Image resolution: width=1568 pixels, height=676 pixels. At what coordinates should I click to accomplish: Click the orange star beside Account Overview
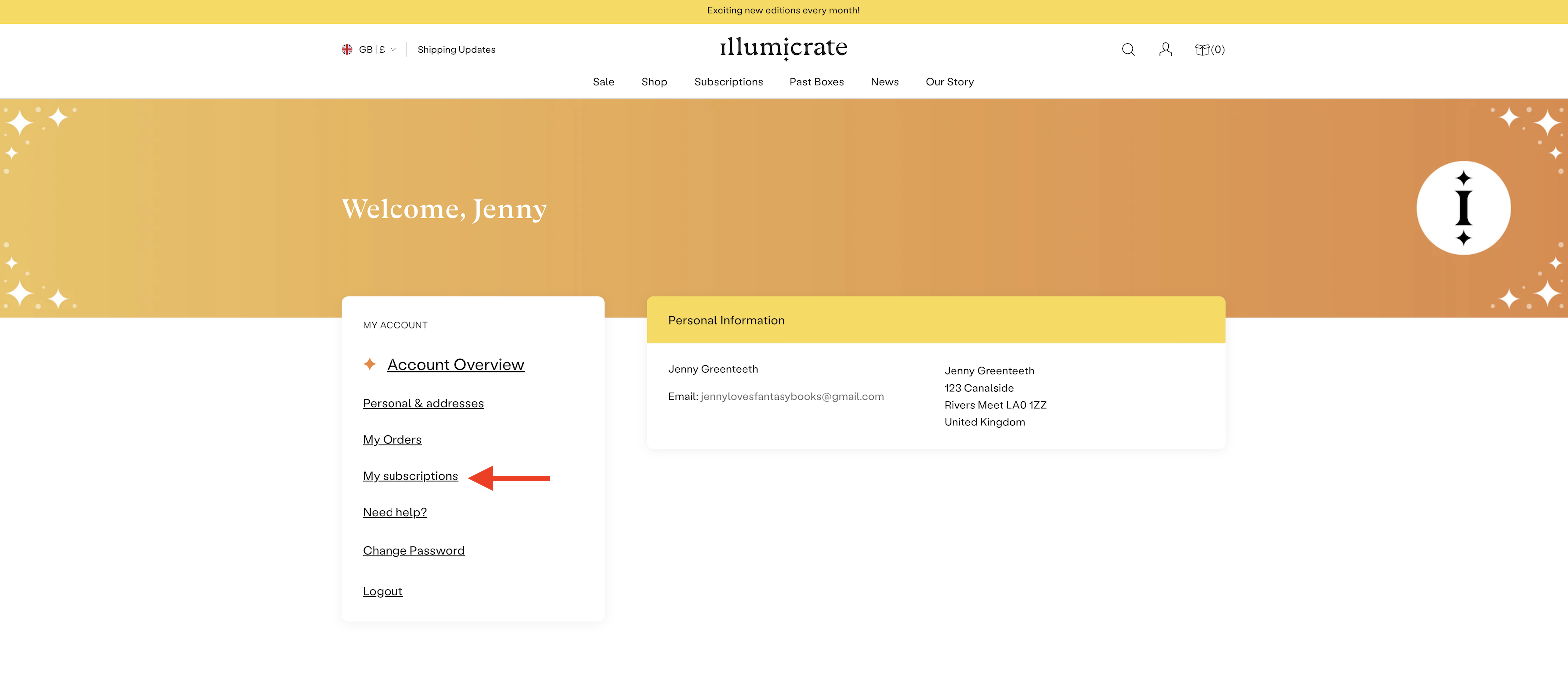[x=370, y=364]
